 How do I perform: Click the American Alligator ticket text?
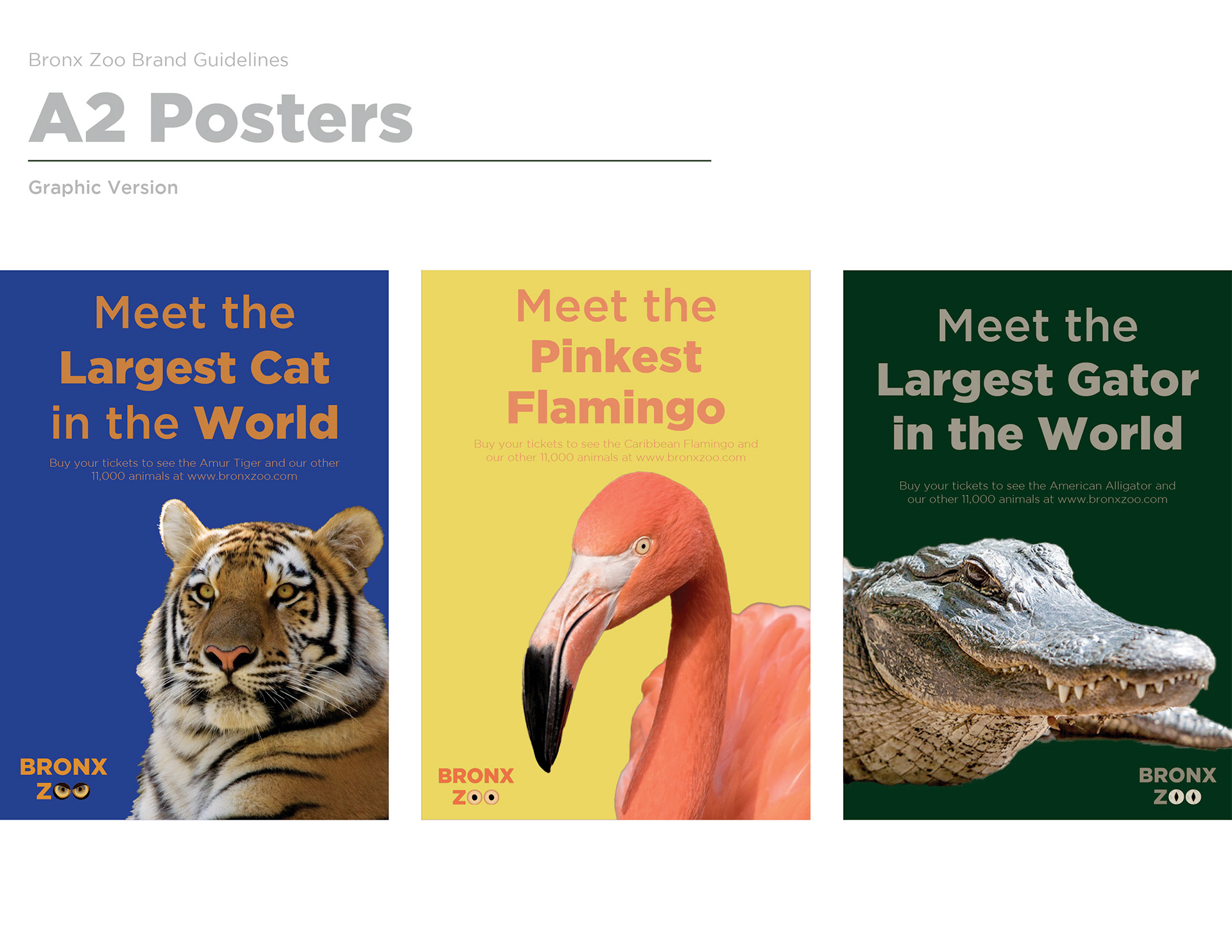coord(1038,493)
